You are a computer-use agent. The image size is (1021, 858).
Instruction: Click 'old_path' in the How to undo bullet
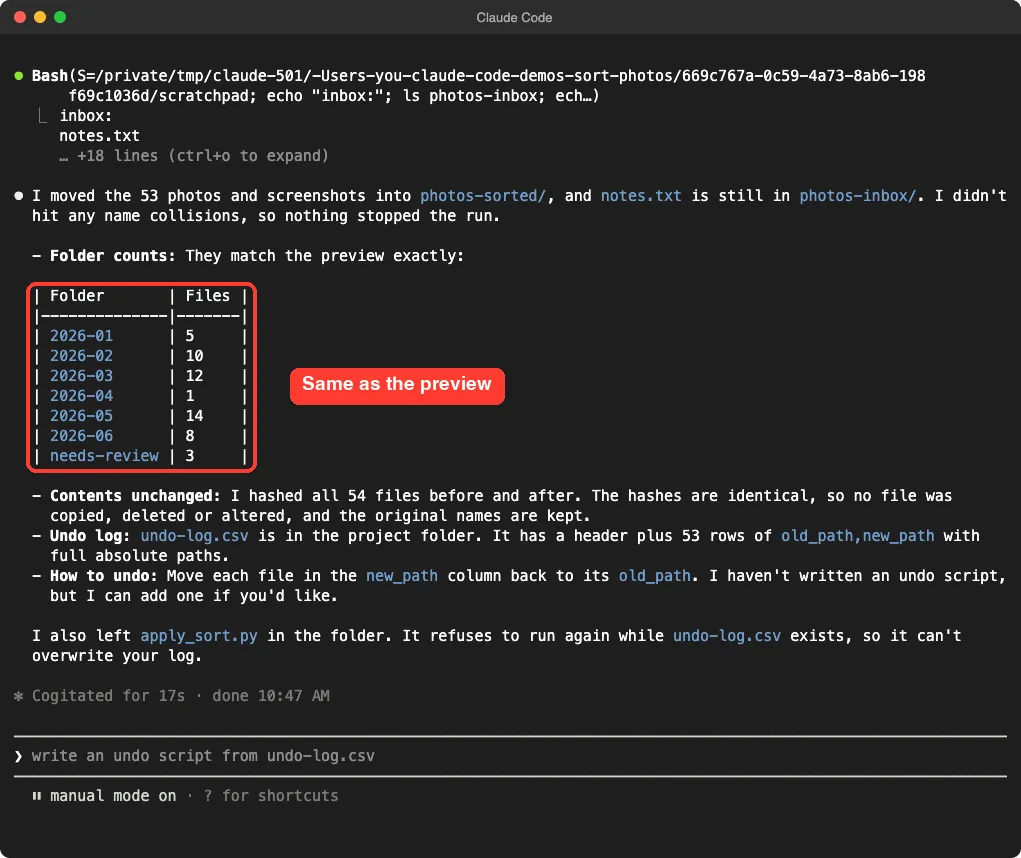pyautogui.click(x=654, y=575)
